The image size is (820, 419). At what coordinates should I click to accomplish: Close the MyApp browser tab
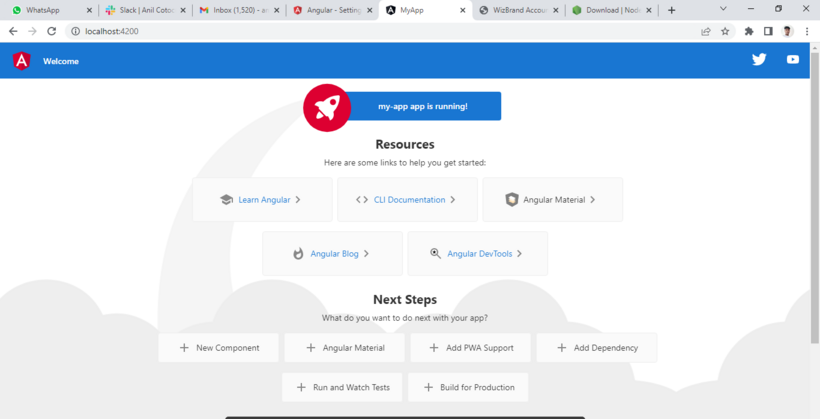click(x=462, y=10)
